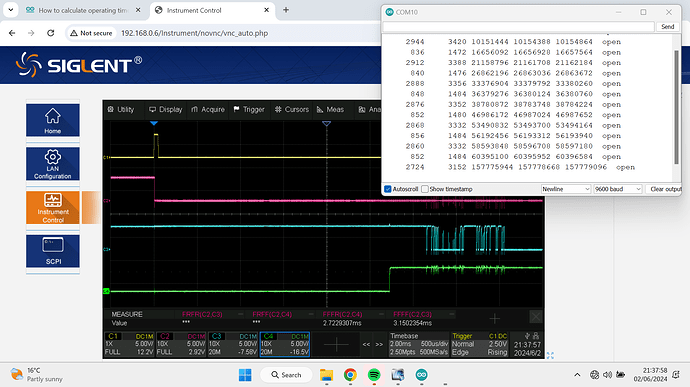This screenshot has width=690, height=387.
Task: Click the COM10 output scrollbar
Action: 676,108
